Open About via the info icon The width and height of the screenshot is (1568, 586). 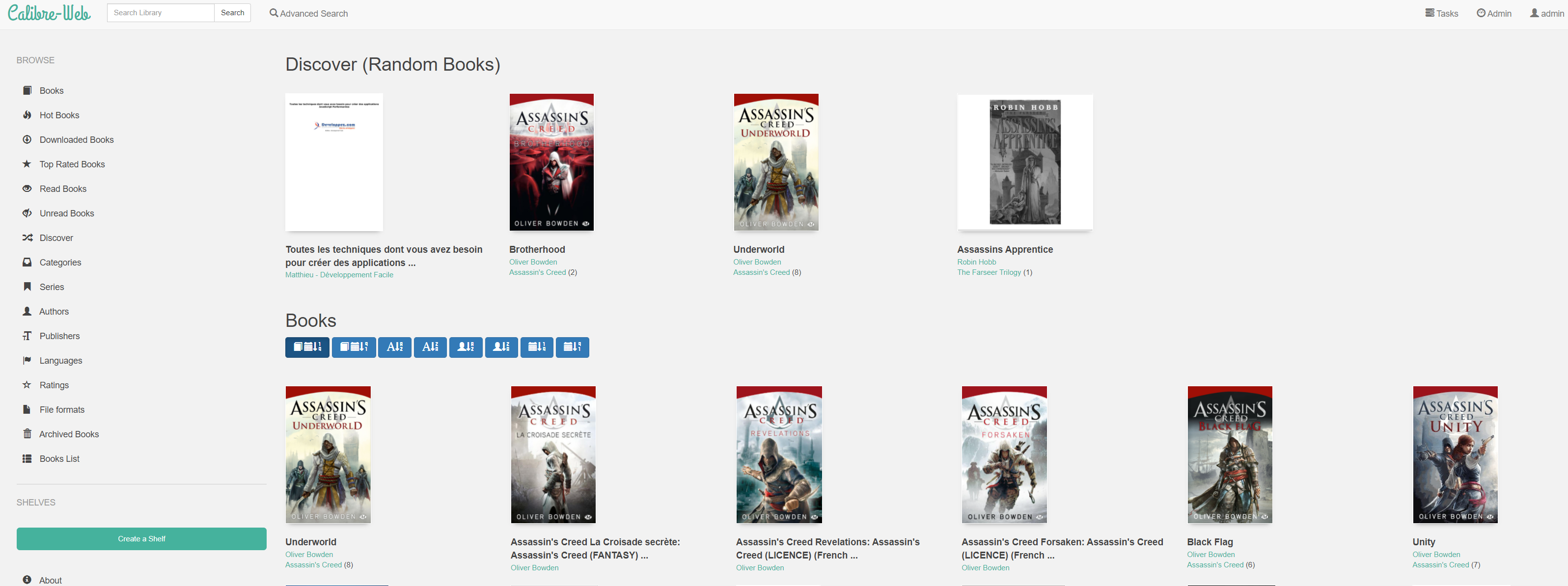click(27, 580)
